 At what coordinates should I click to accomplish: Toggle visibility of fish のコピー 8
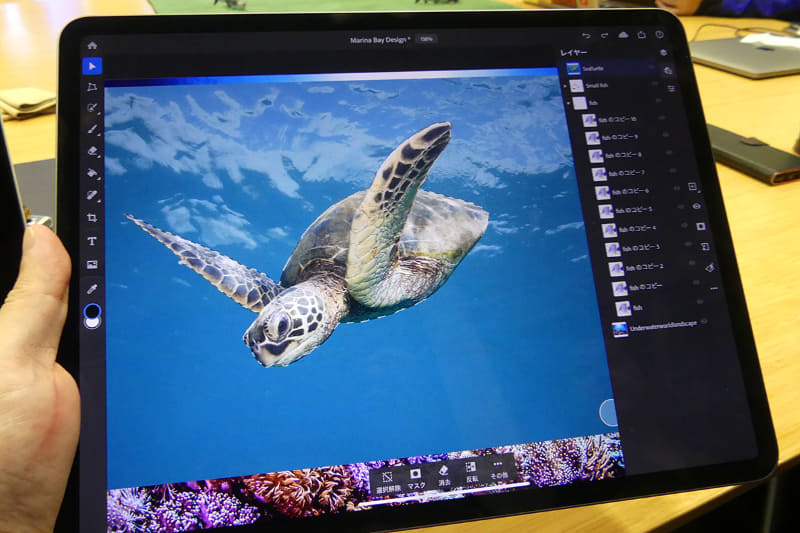[669, 153]
